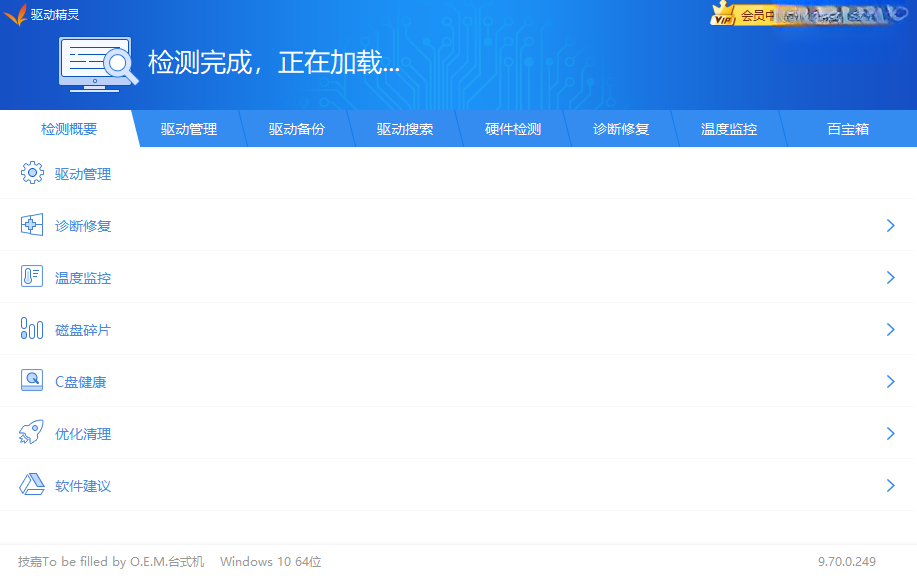Click the 驱动管理 gear icon
Screen dimensions: 917x576
click(32, 173)
